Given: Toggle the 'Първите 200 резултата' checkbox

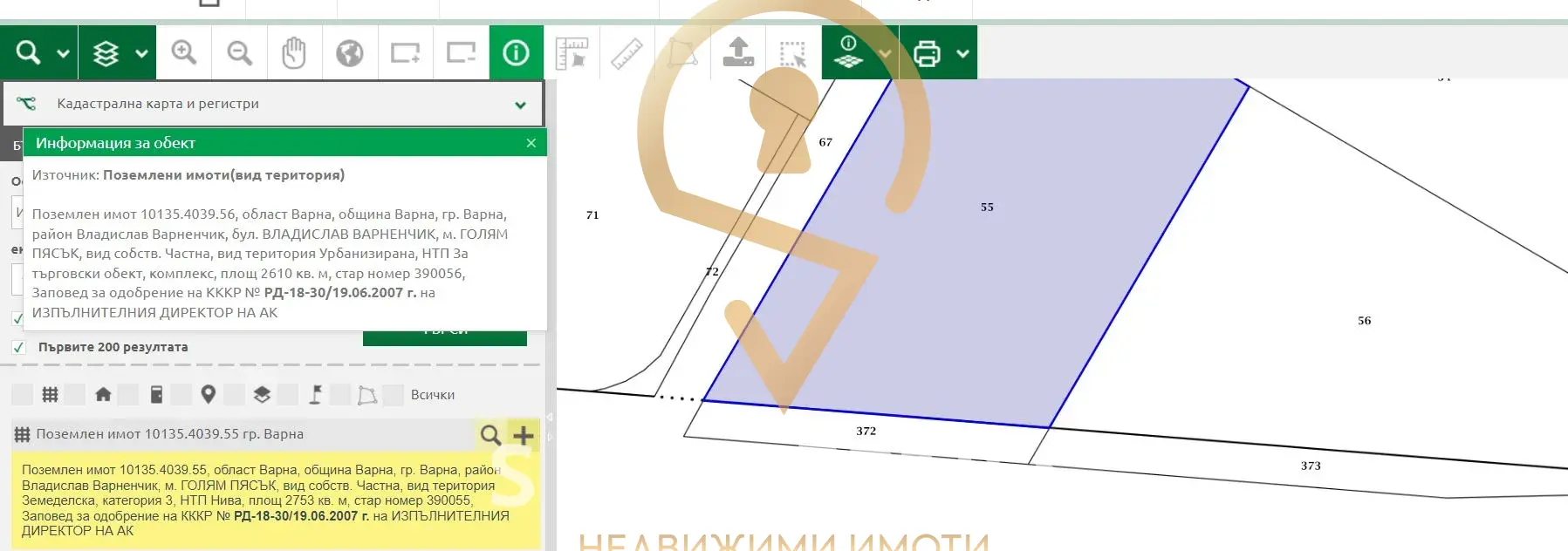Looking at the screenshot, I should pyautogui.click(x=18, y=347).
